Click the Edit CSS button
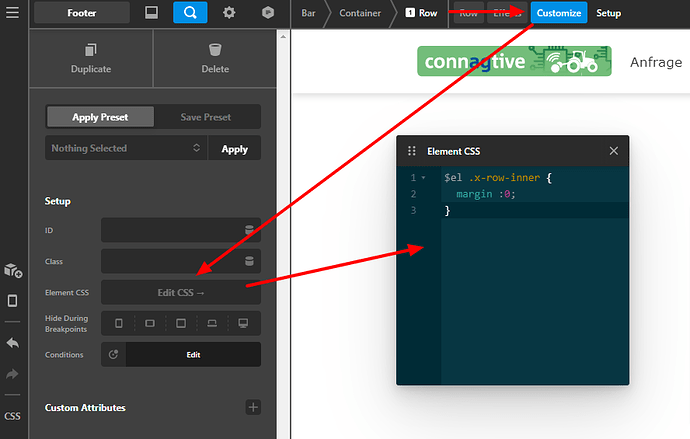Viewport: 690px width, 439px height. [x=181, y=293]
